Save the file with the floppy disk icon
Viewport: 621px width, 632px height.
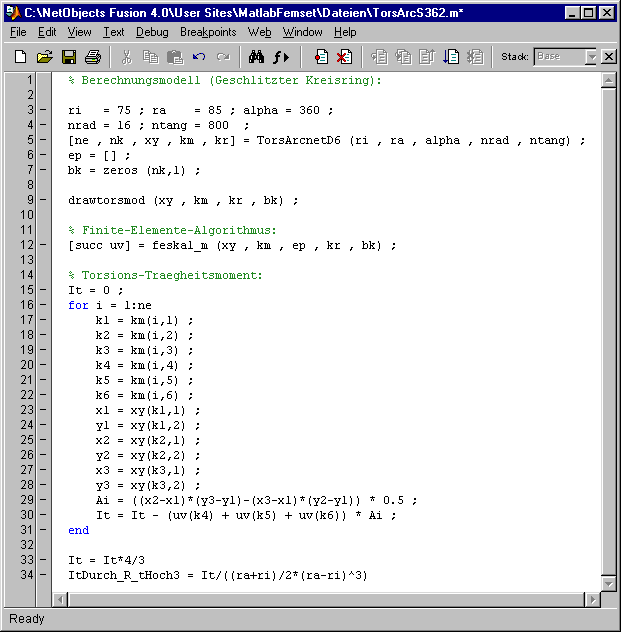coord(69,57)
